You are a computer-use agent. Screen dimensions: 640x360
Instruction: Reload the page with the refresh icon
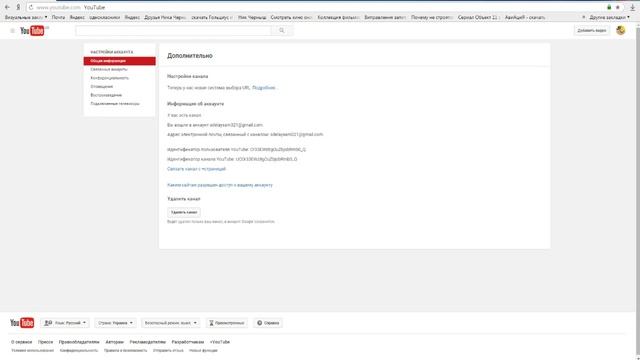pyautogui.click(x=31, y=7)
